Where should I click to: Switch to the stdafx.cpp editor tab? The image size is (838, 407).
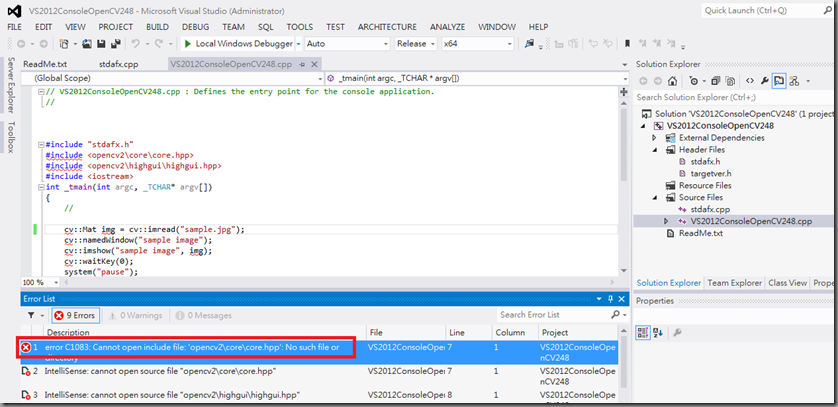(x=118, y=64)
